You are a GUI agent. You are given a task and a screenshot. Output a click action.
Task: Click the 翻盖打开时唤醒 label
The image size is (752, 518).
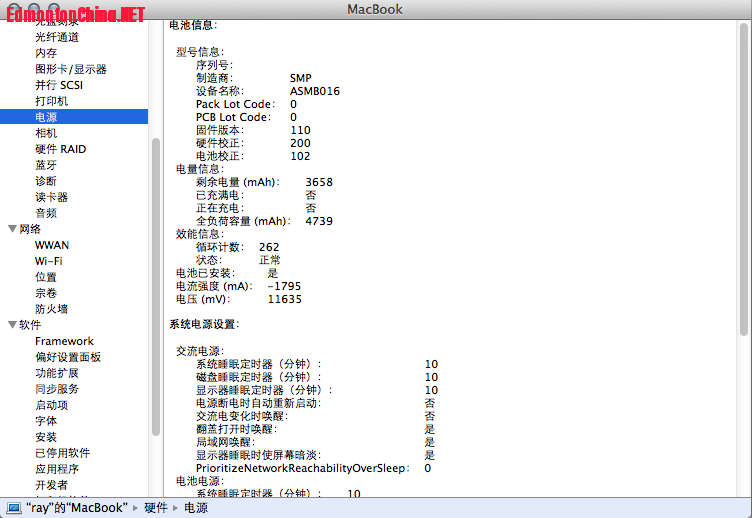tap(236, 429)
